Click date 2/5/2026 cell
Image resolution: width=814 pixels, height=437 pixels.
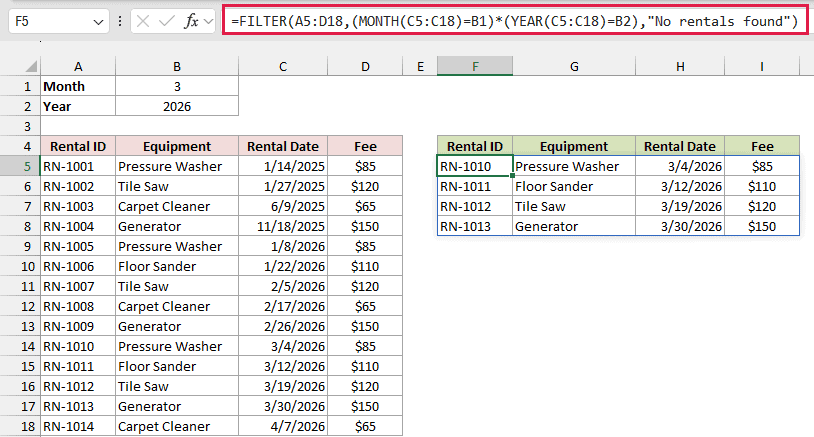click(283, 286)
